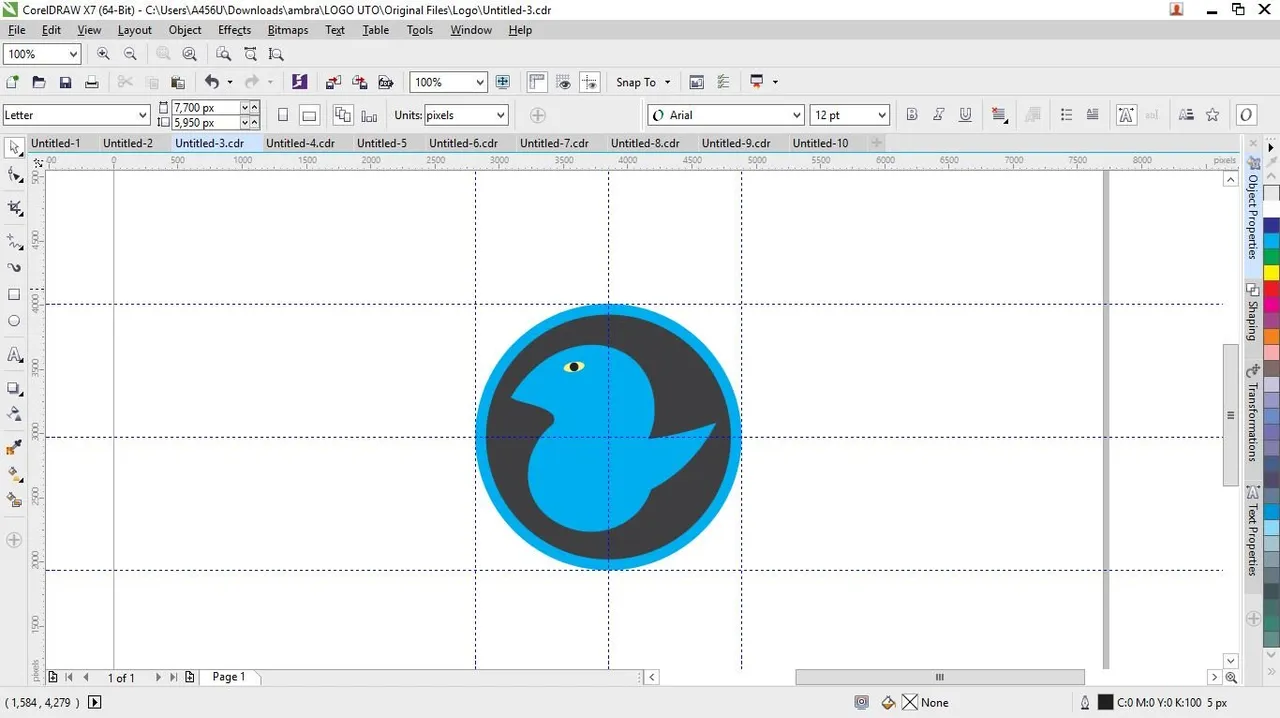Toggle Bold text formatting

pyautogui.click(x=912, y=115)
